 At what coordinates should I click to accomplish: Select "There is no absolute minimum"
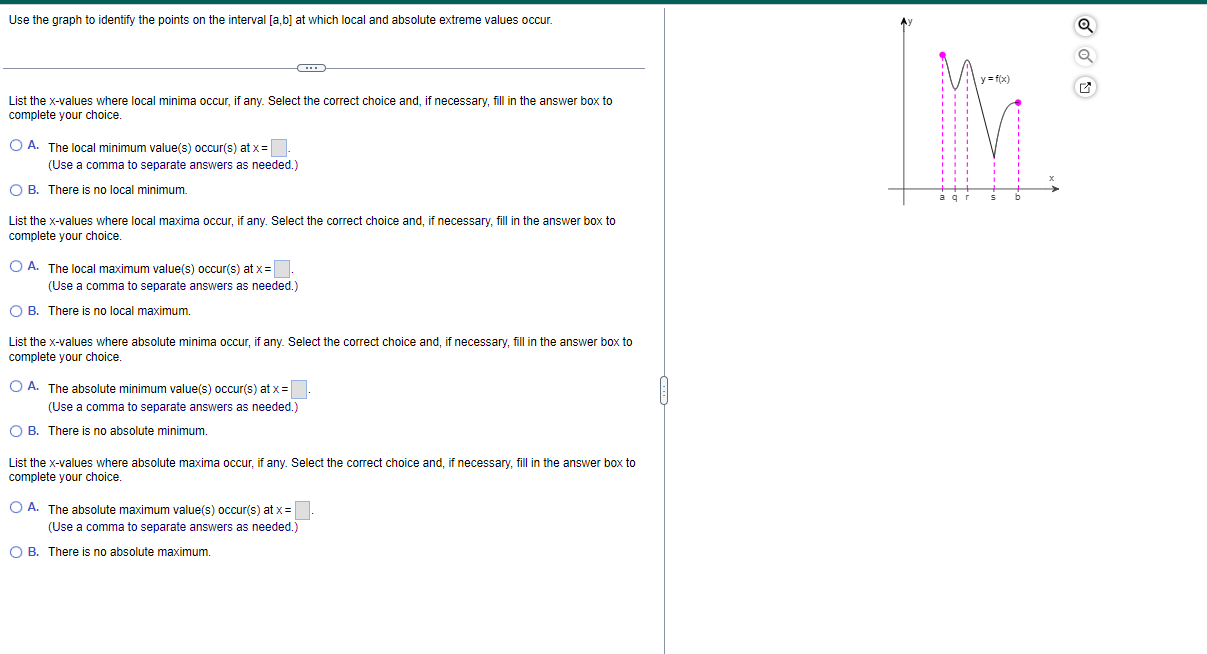point(16,430)
